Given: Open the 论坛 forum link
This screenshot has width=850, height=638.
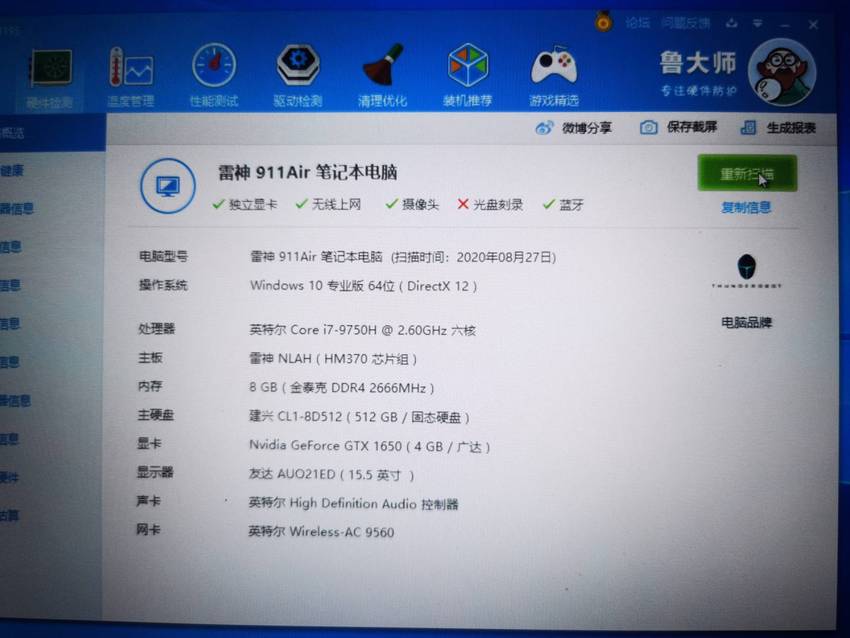Looking at the screenshot, I should pos(638,23).
